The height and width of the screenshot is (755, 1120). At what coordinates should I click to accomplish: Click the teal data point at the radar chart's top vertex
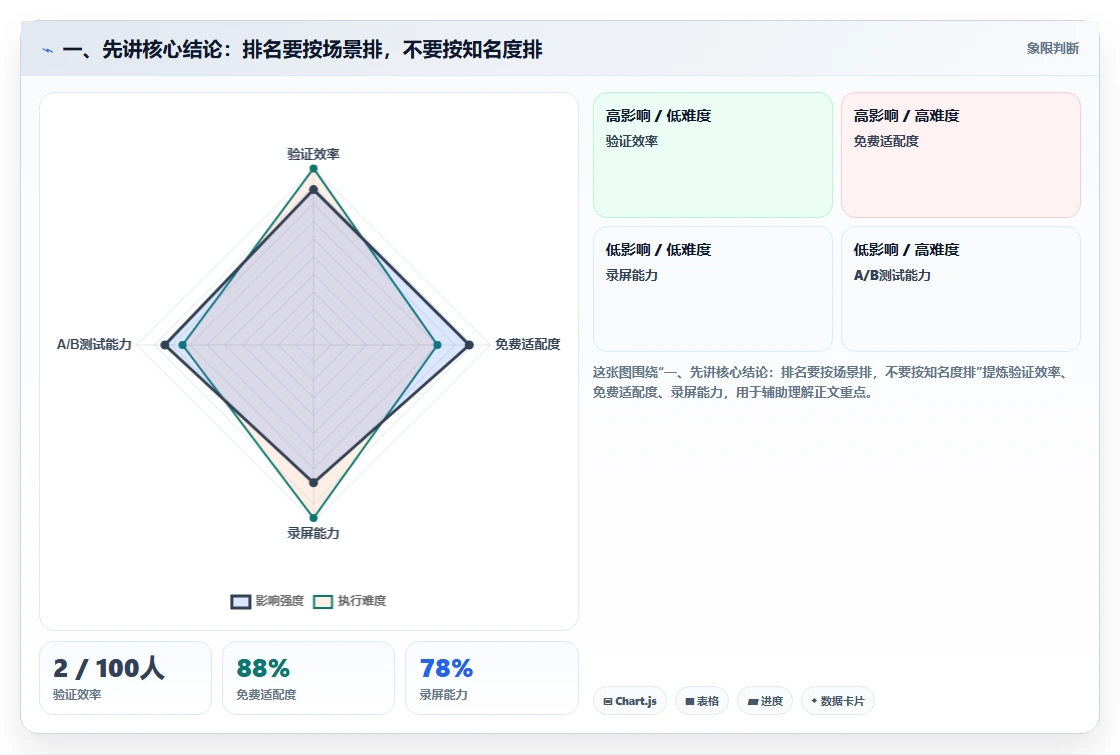point(313,169)
